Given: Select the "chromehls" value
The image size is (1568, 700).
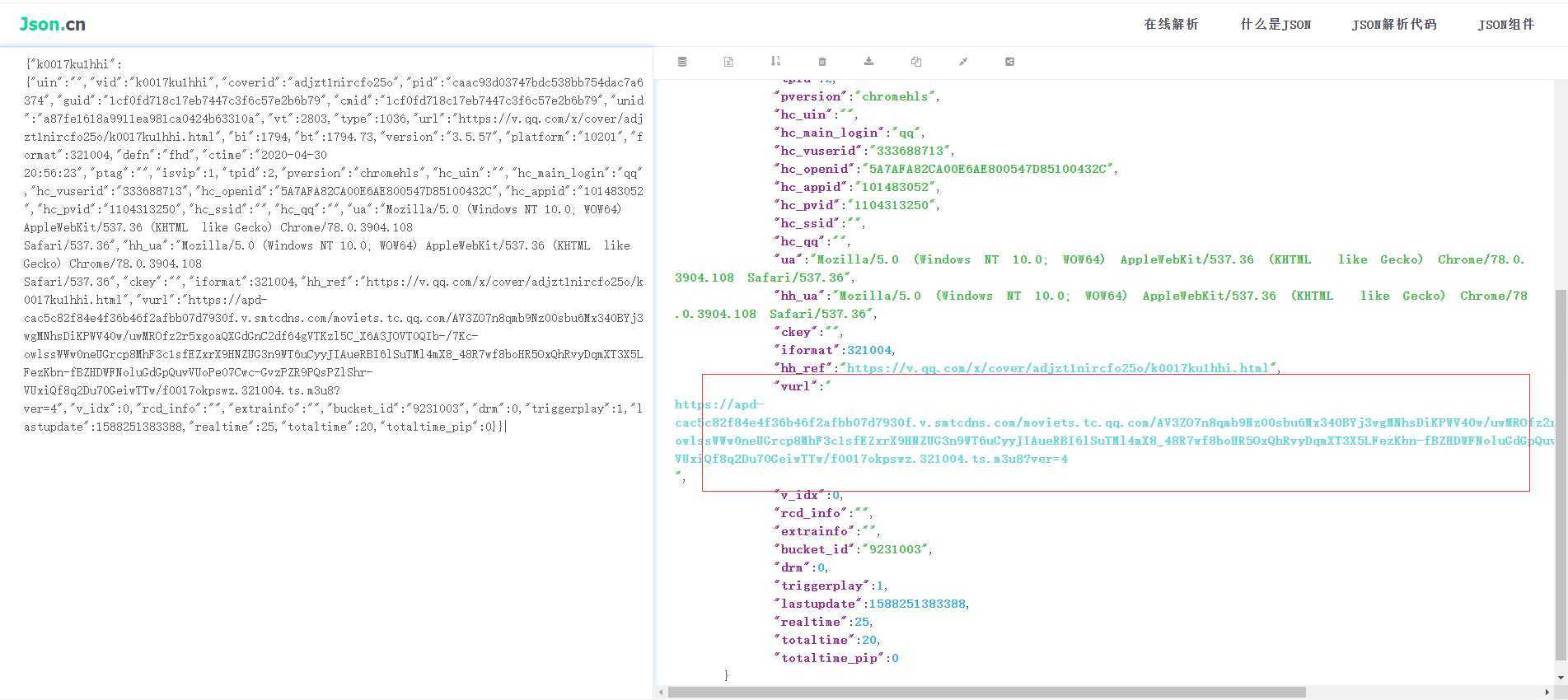Looking at the screenshot, I should pos(894,96).
